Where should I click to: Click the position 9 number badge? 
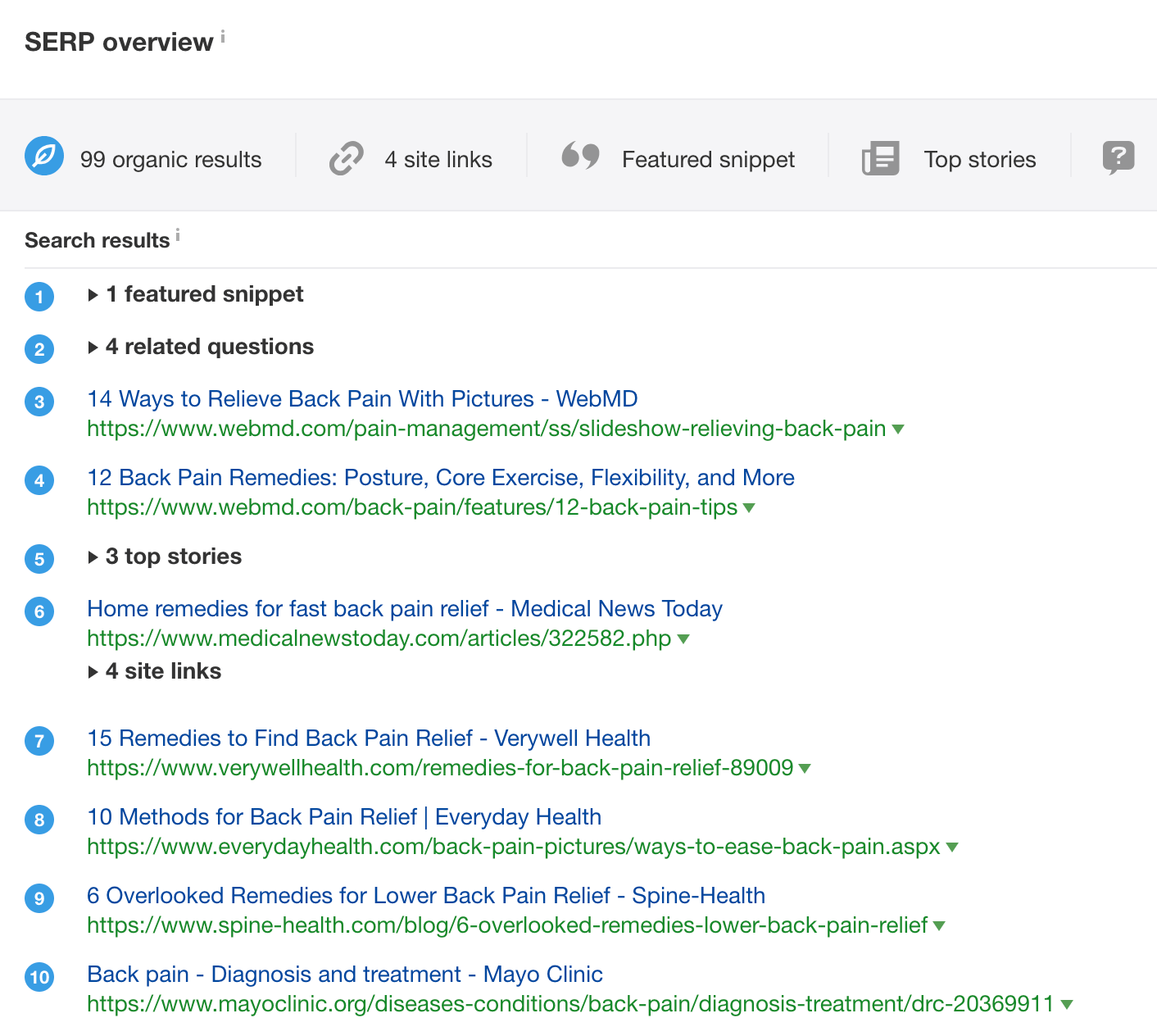(x=39, y=898)
